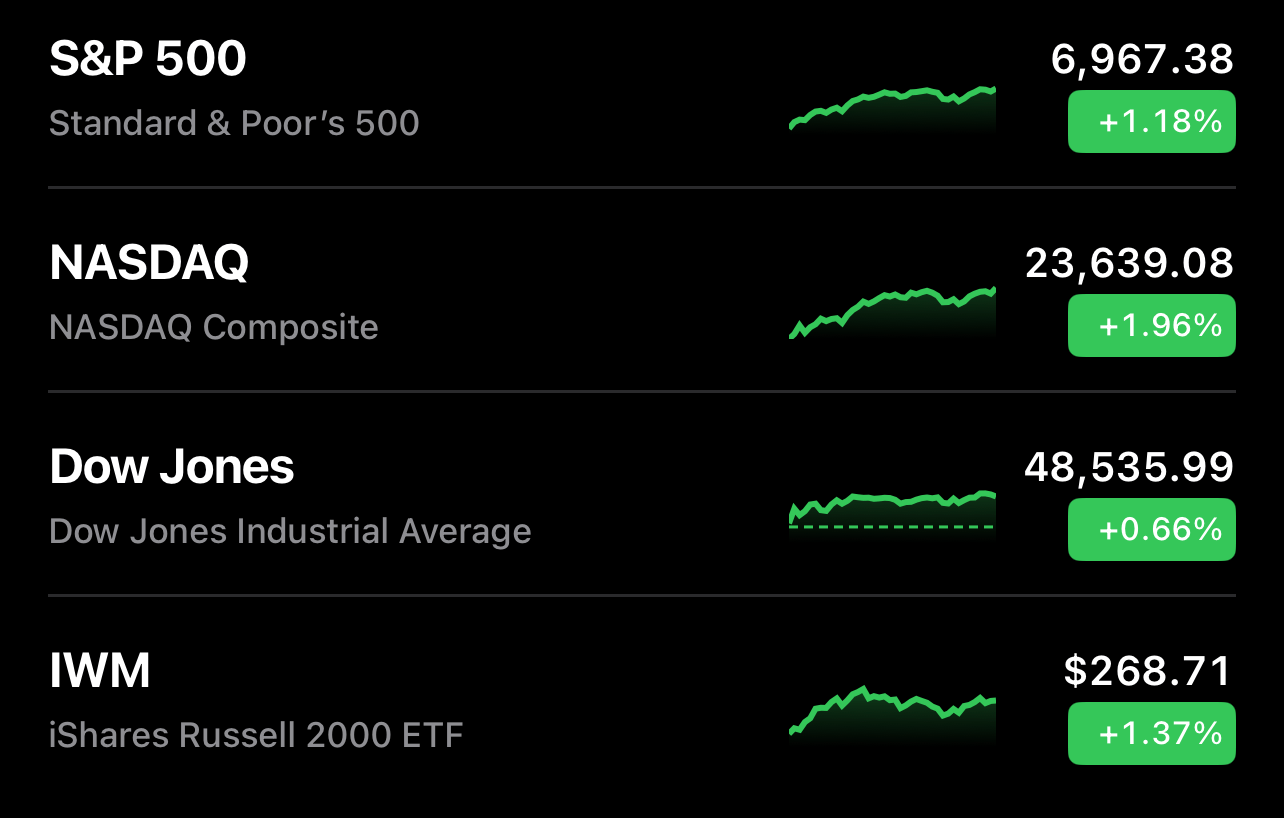This screenshot has width=1284, height=818.
Task: Tap the NASDAQ price 23,639.08
Action: pyautogui.click(x=1129, y=264)
